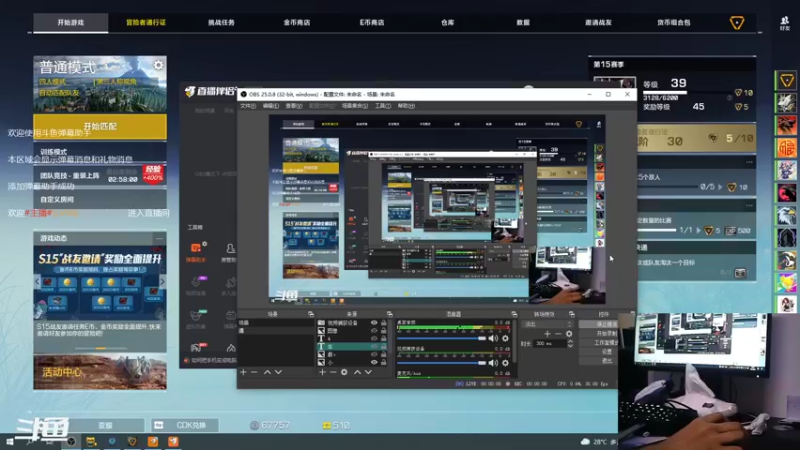Toggle visibility eye of 图像 source
Image resolution: width=800 pixels, height=450 pixels.
pyautogui.click(x=374, y=331)
